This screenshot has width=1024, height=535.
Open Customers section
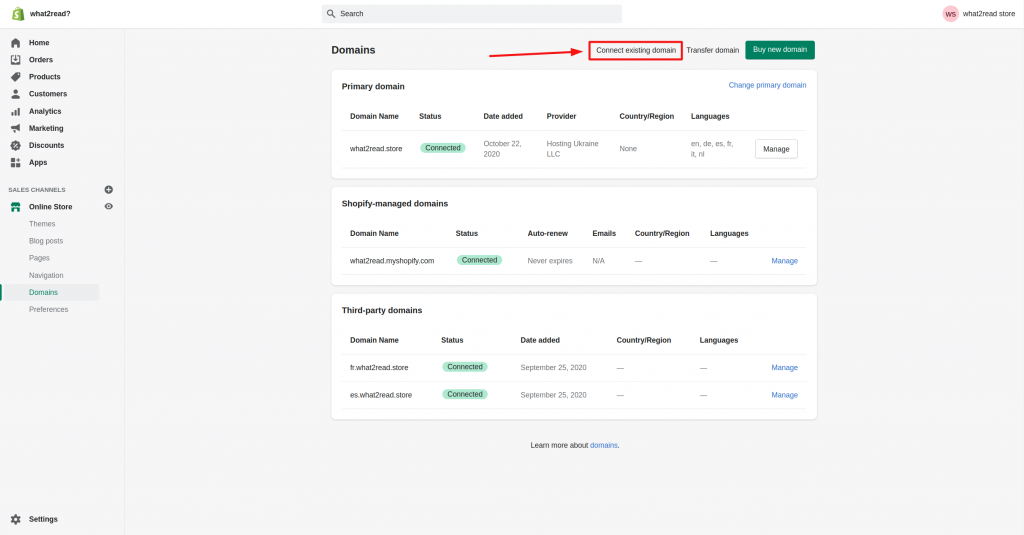(x=48, y=94)
